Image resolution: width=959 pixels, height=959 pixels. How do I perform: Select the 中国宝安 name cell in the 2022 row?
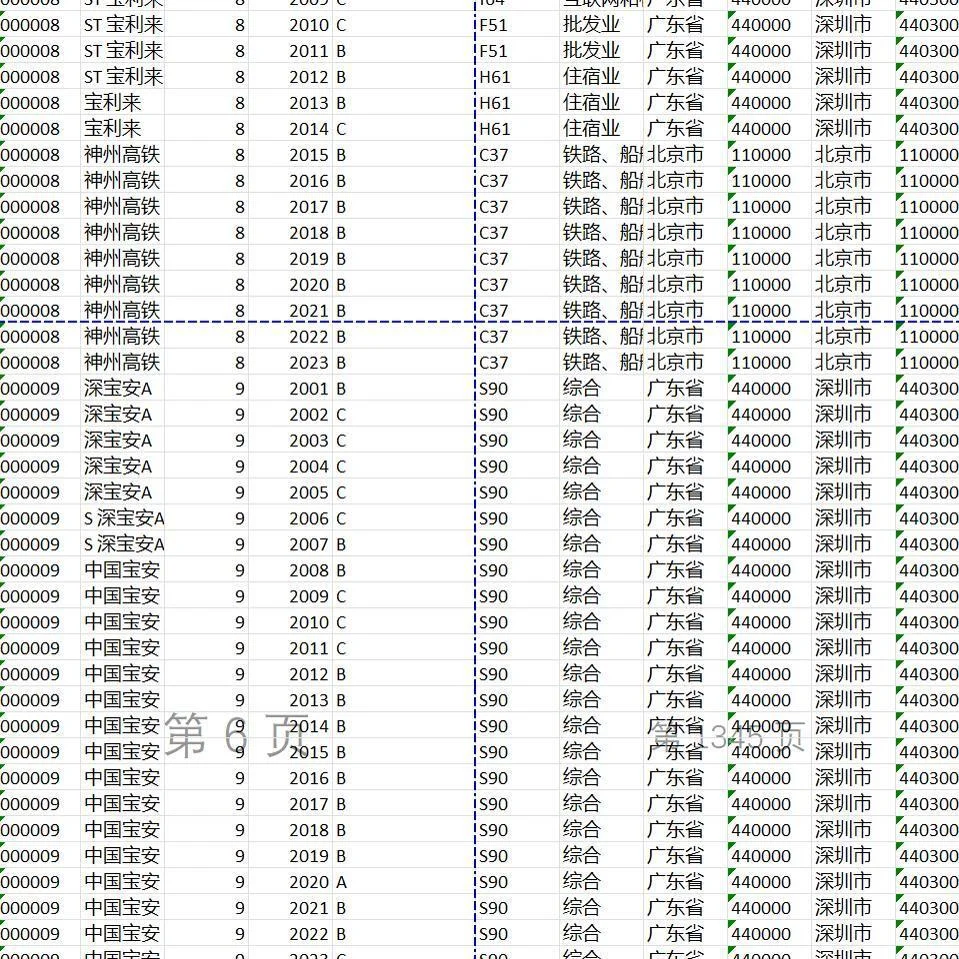coord(122,934)
